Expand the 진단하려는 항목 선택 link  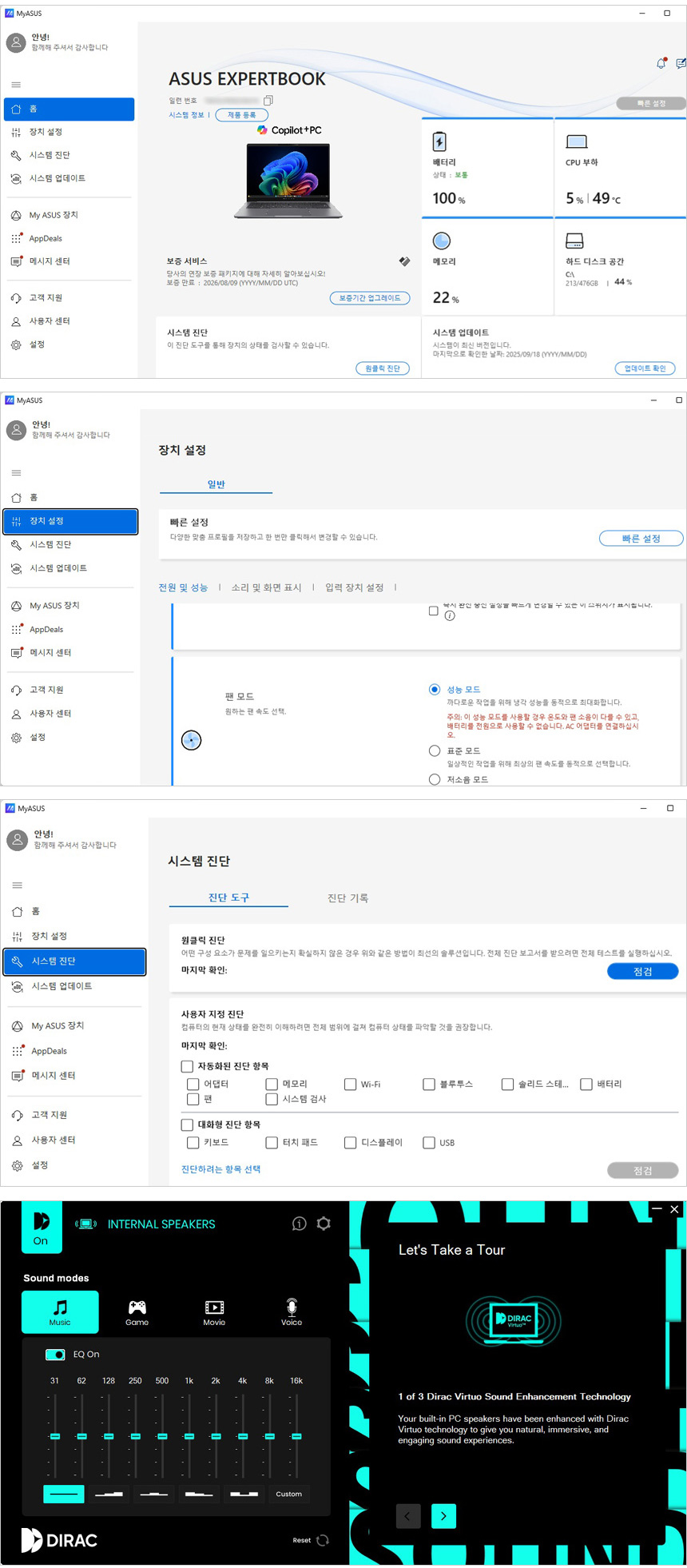[220, 1169]
